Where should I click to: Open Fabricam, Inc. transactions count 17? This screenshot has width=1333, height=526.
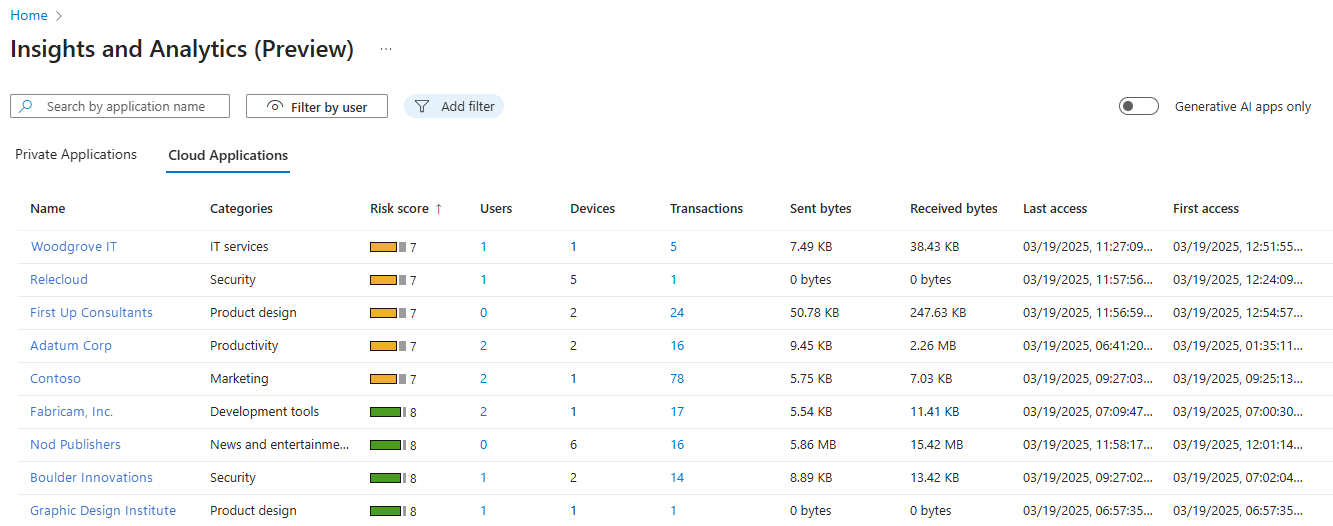(x=677, y=412)
